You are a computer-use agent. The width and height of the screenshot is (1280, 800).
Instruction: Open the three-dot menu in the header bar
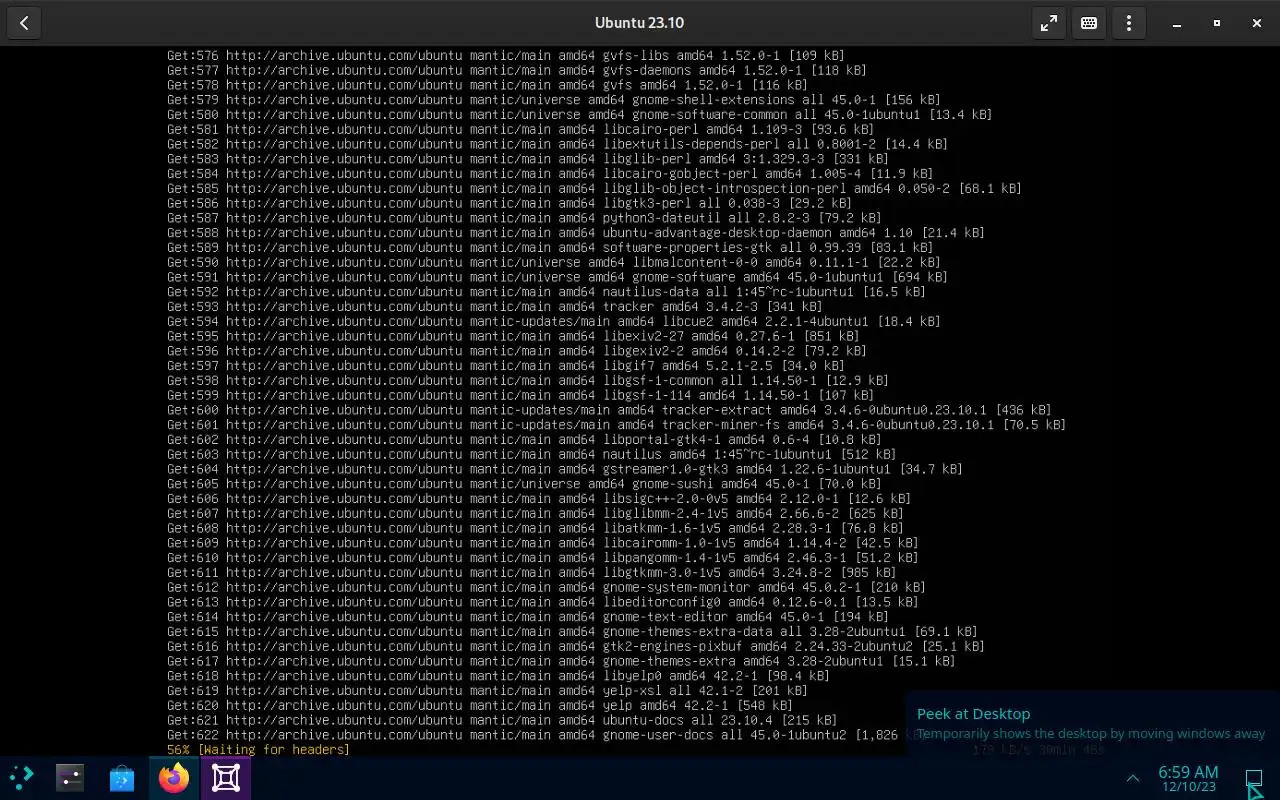(x=1129, y=23)
